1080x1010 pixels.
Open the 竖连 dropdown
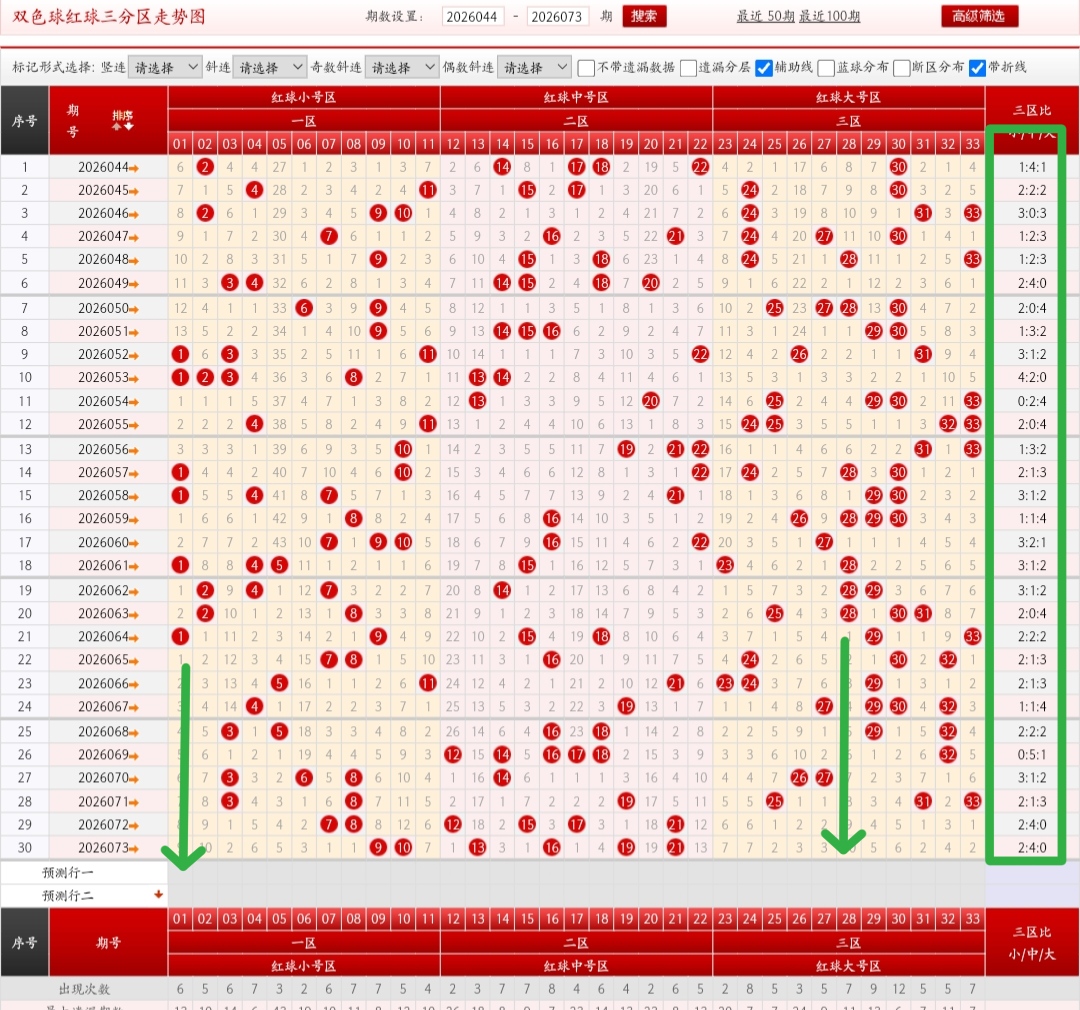point(165,67)
